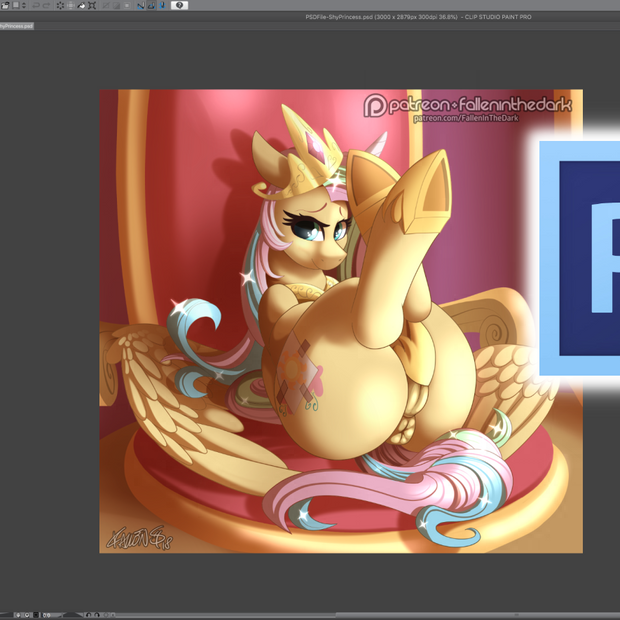This screenshot has width=620, height=620.
Task: Open the question mark help button
Action: pos(179,5)
